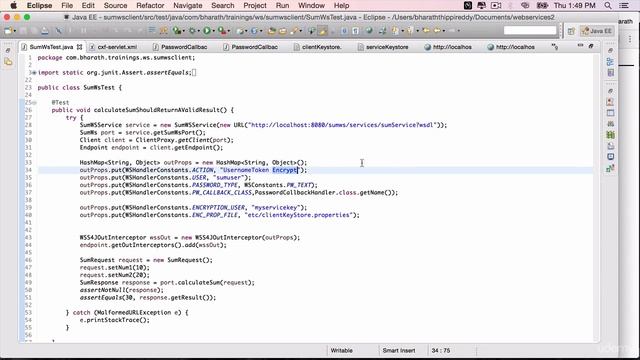Open the Navigate menu
Viewport: 640px width, 360px height.
(188, 6)
